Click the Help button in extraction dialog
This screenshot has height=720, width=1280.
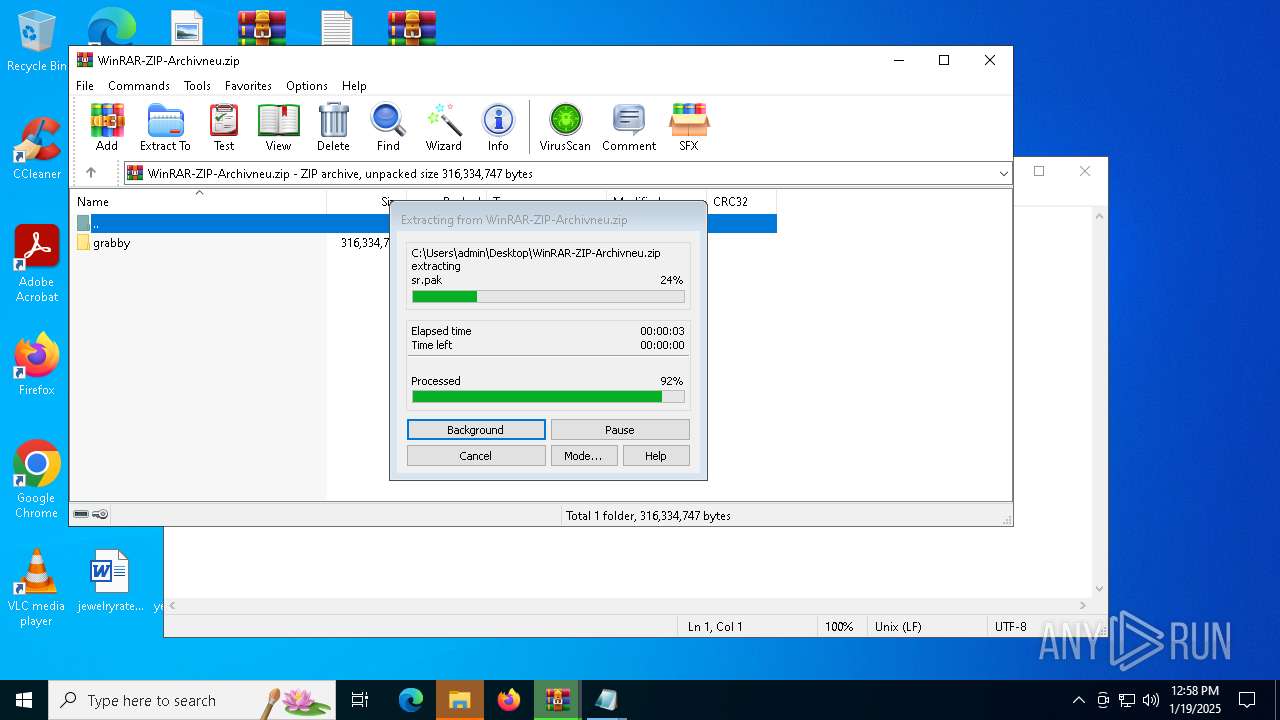tap(656, 456)
